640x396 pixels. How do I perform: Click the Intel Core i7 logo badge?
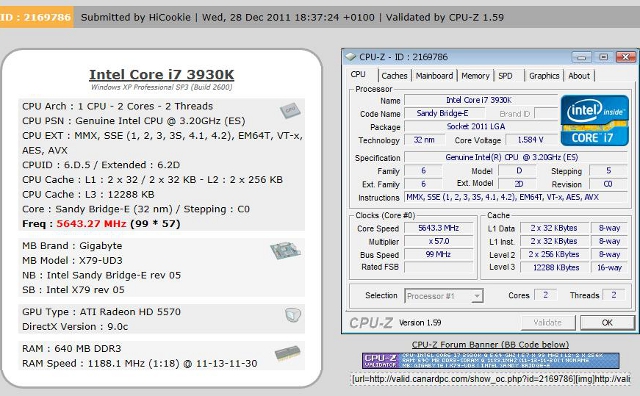(595, 120)
